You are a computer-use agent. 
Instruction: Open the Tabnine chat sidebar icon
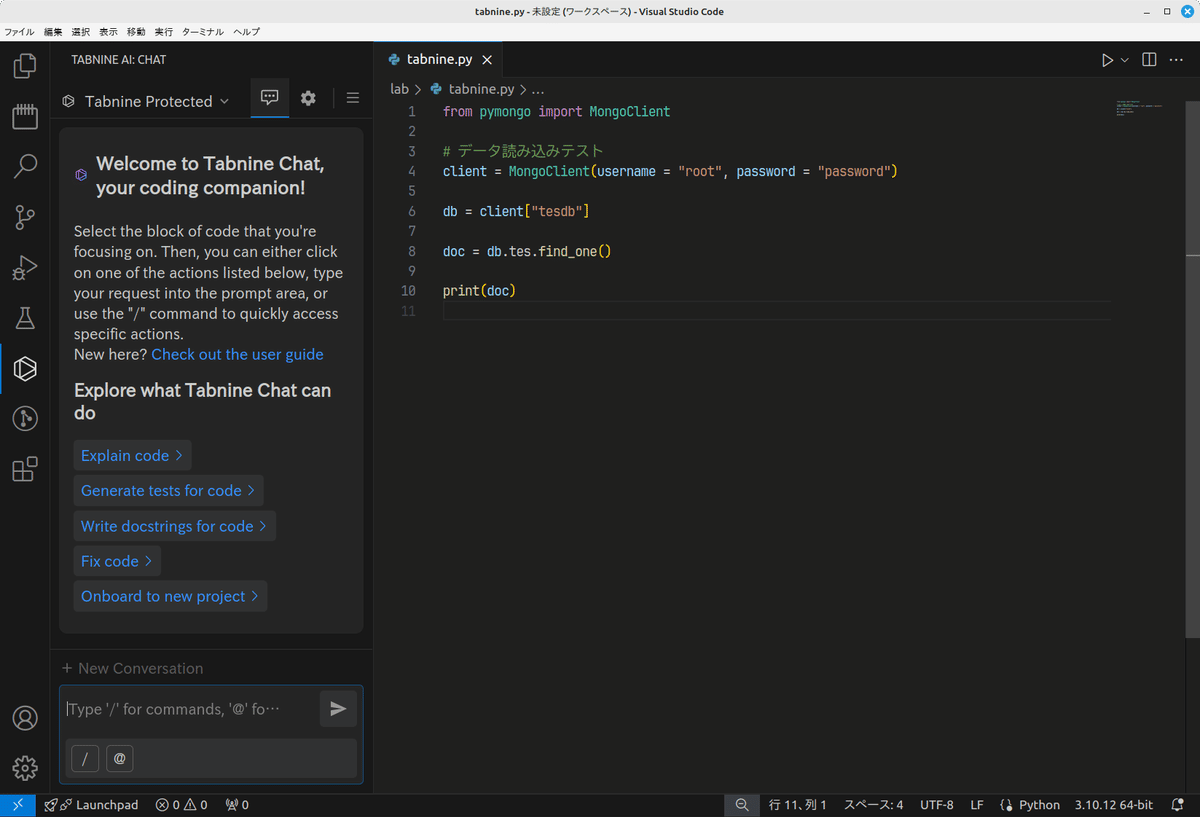point(24,368)
